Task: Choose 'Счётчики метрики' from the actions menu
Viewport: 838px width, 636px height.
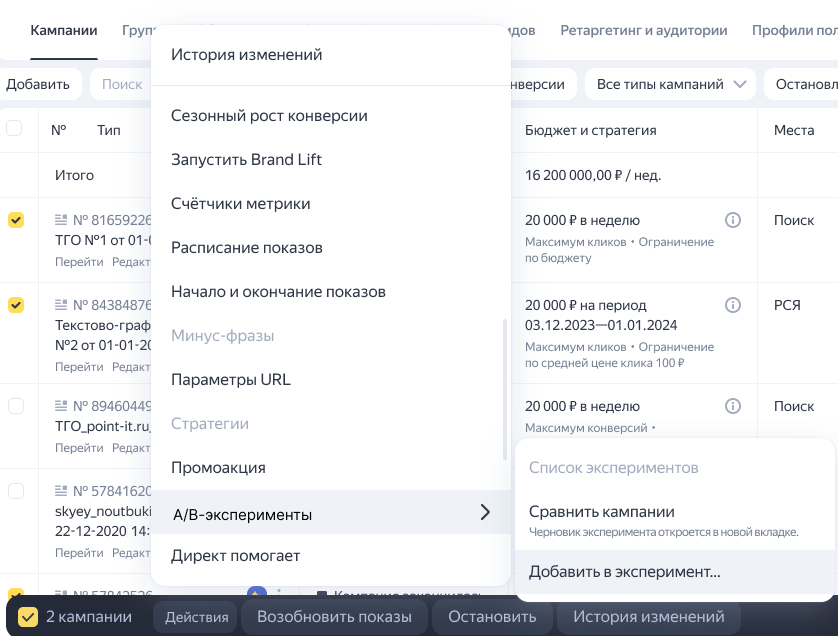Action: pyautogui.click(x=241, y=204)
